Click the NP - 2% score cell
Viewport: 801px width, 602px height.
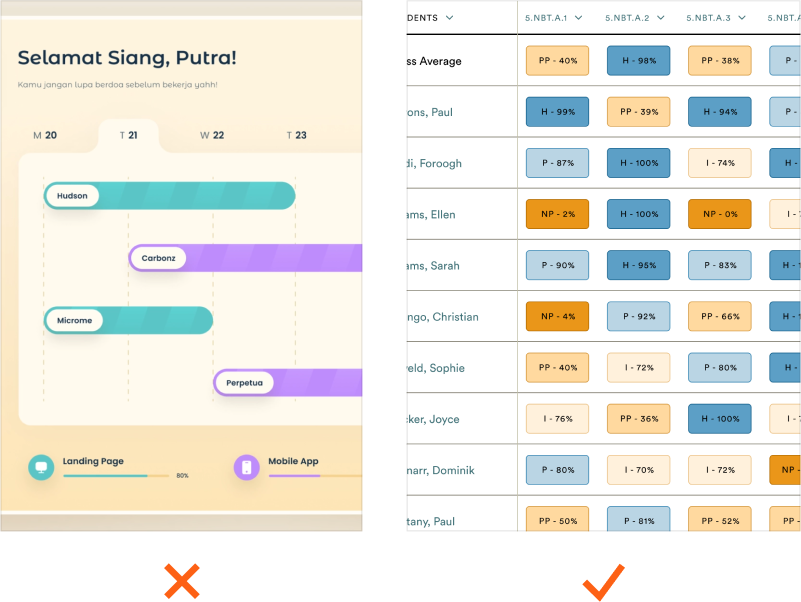tap(557, 214)
